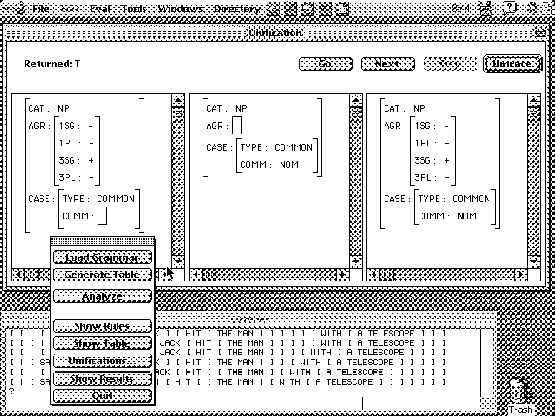Click the question mark prompt line in Listener window
The height and width of the screenshot is (416, 555).
point(13,391)
